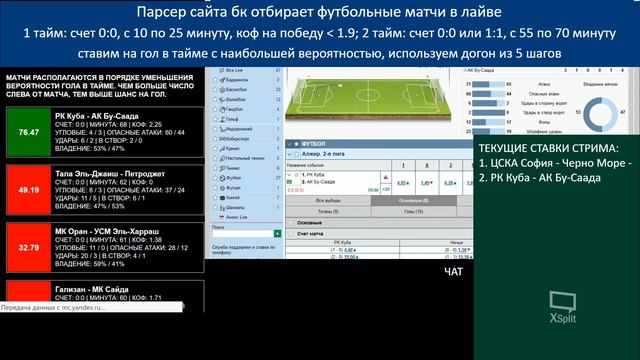Viewport: 640px width, 360px height.
Task: Click the possession donut chart
Action: click(x=600, y=114)
